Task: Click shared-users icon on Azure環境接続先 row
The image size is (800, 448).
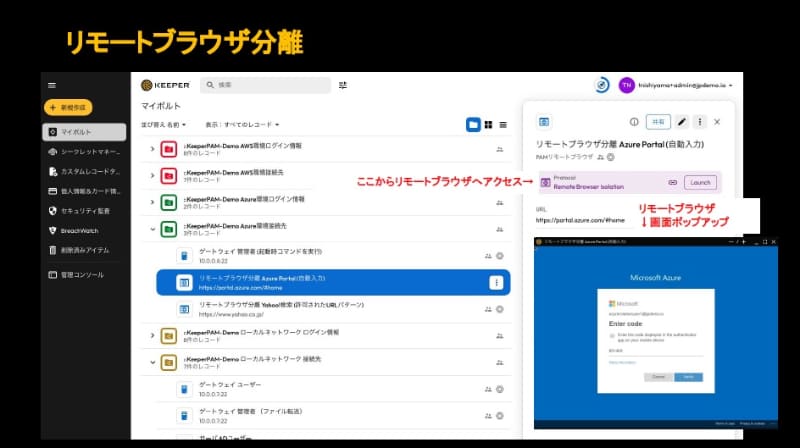Action: coord(499,230)
